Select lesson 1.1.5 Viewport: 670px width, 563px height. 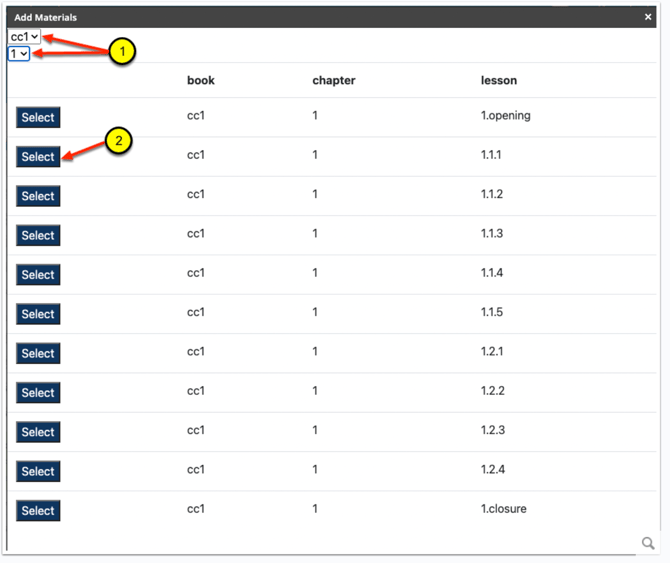38,314
